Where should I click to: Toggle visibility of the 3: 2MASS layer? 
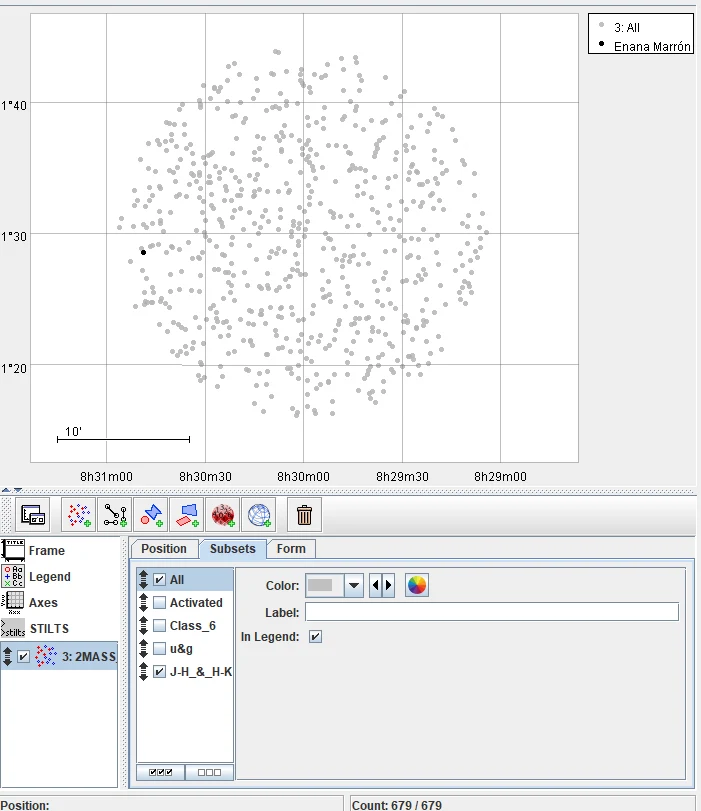pos(23,656)
